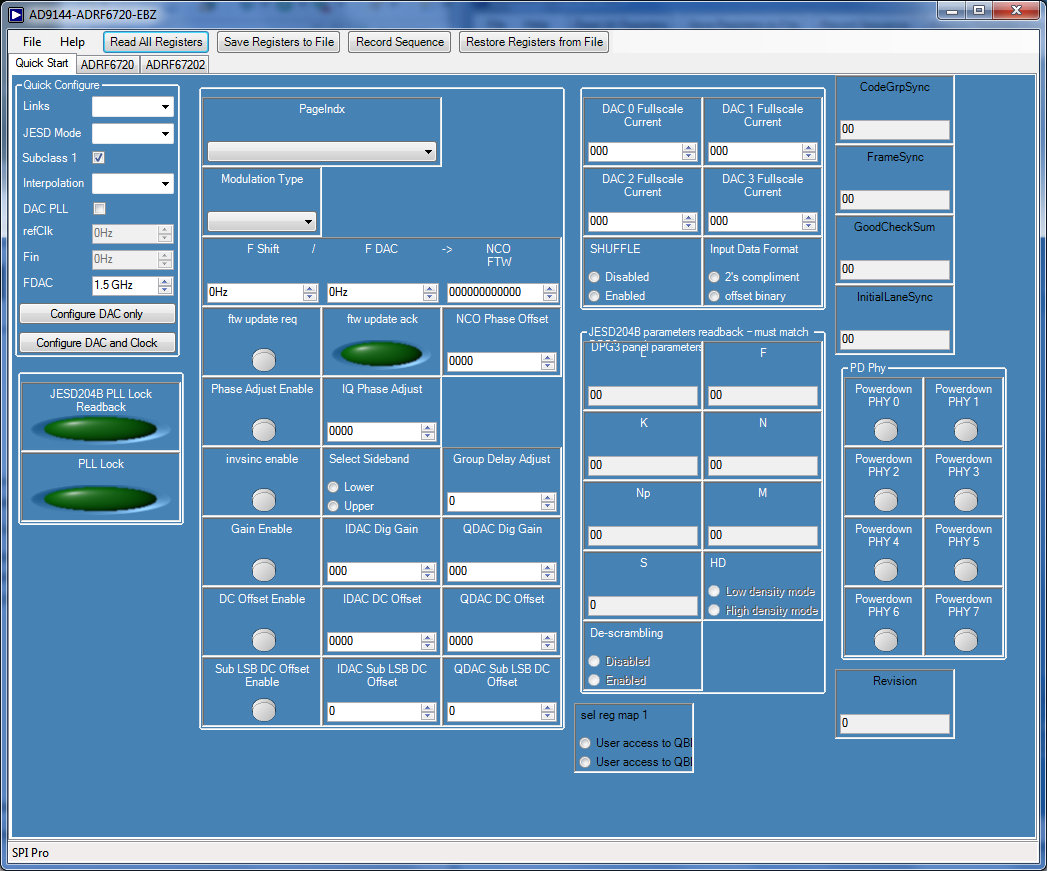Select Low density mode radio button
1048x871 pixels.
(x=714, y=591)
